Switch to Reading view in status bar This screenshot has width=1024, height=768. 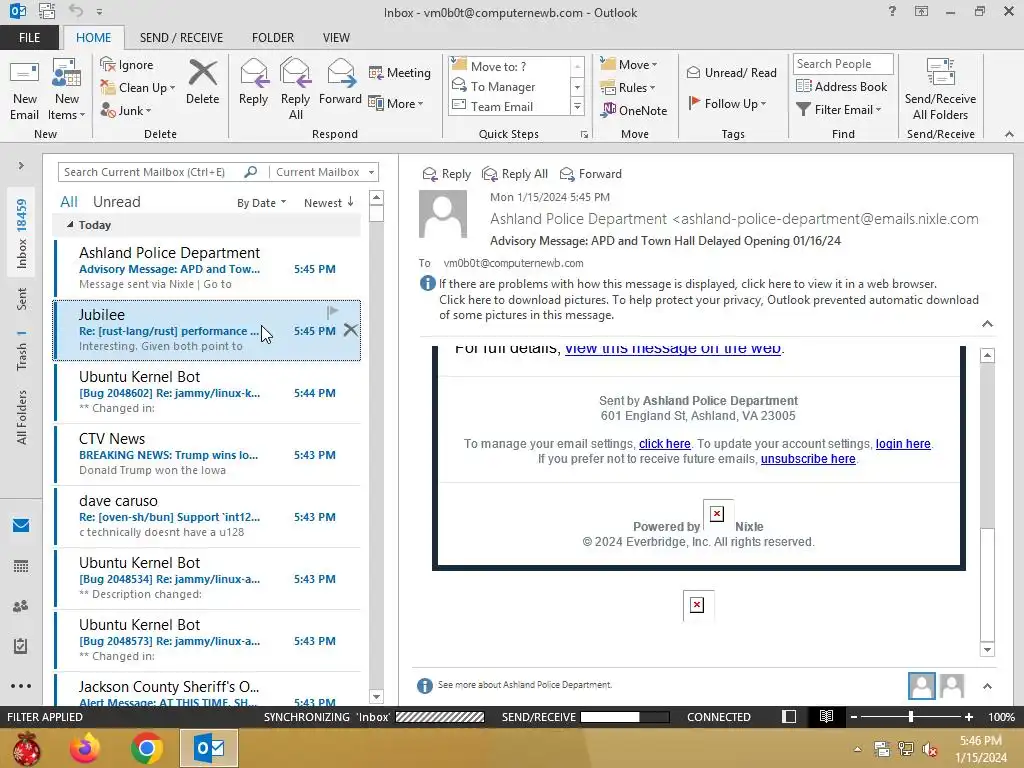point(826,717)
